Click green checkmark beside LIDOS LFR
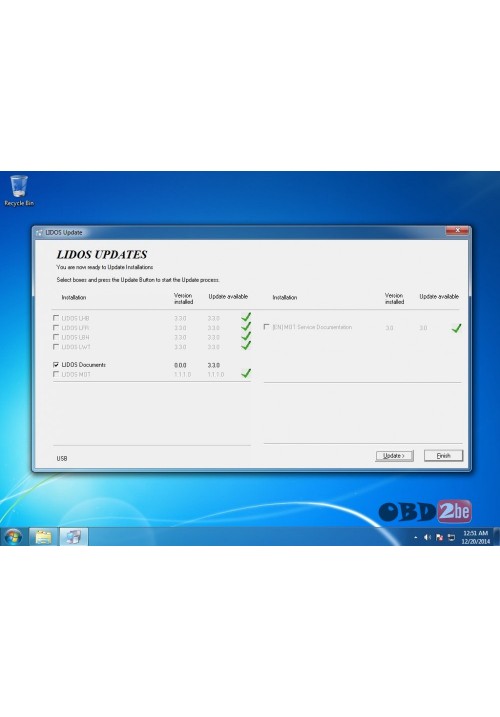500x717 pixels. pos(246,326)
